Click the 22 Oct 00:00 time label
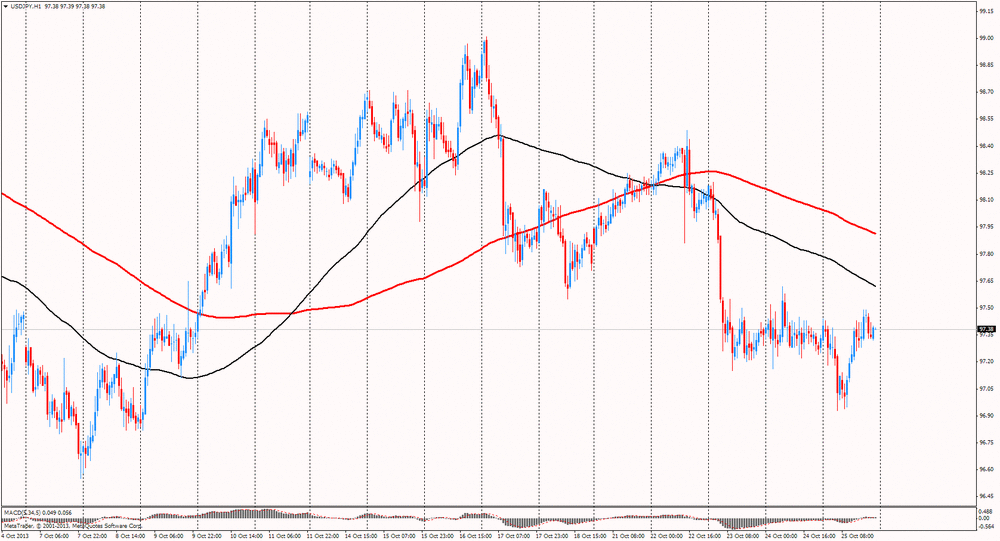The width and height of the screenshot is (1000, 541). (667, 537)
